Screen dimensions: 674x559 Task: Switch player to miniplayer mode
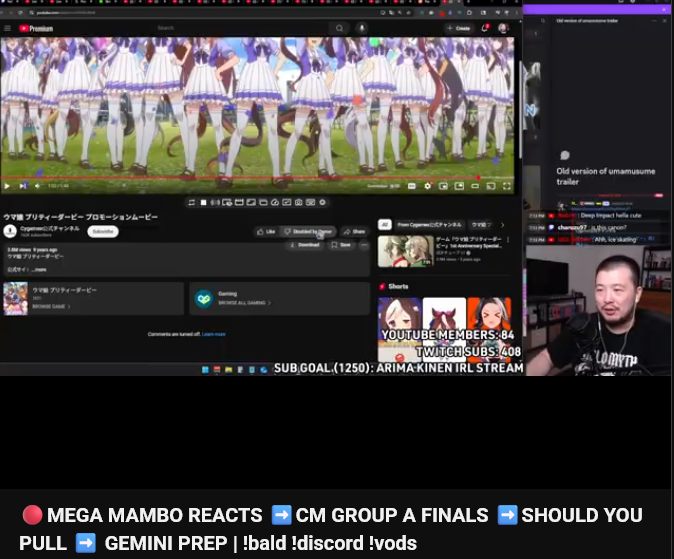coord(443,186)
